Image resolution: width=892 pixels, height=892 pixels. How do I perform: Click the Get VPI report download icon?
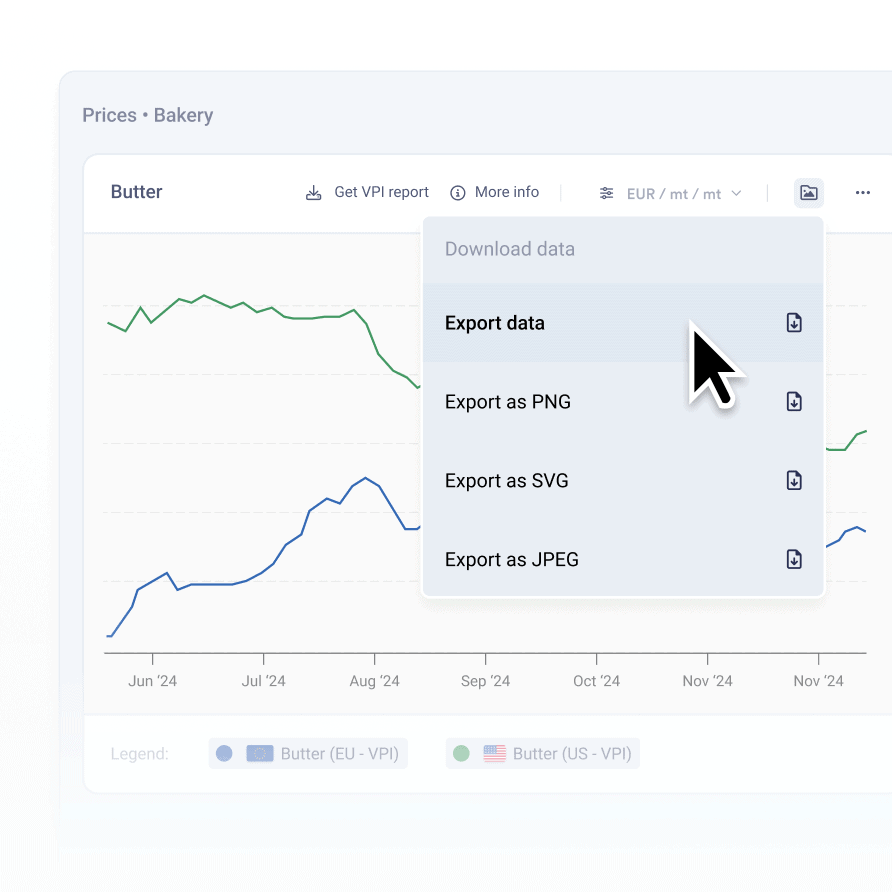click(313, 193)
